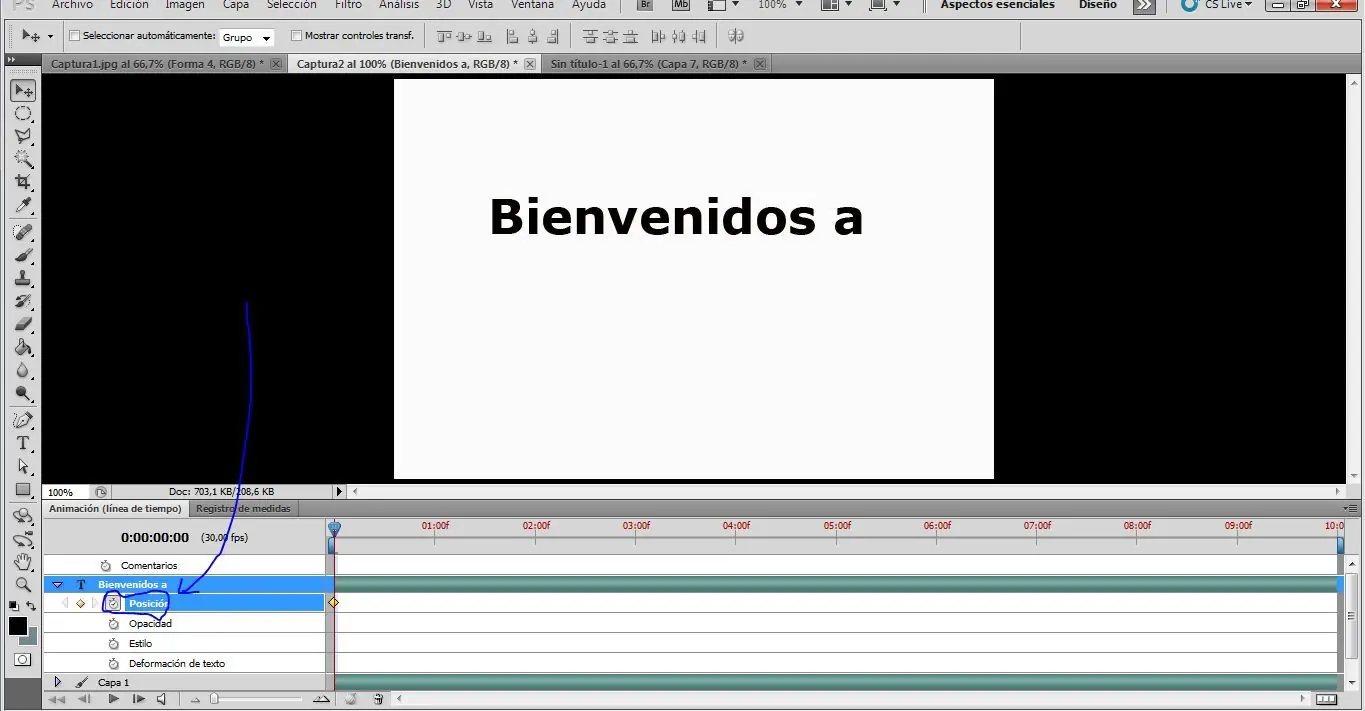
Task: Toggle the Posición stopwatch
Action: (113, 603)
